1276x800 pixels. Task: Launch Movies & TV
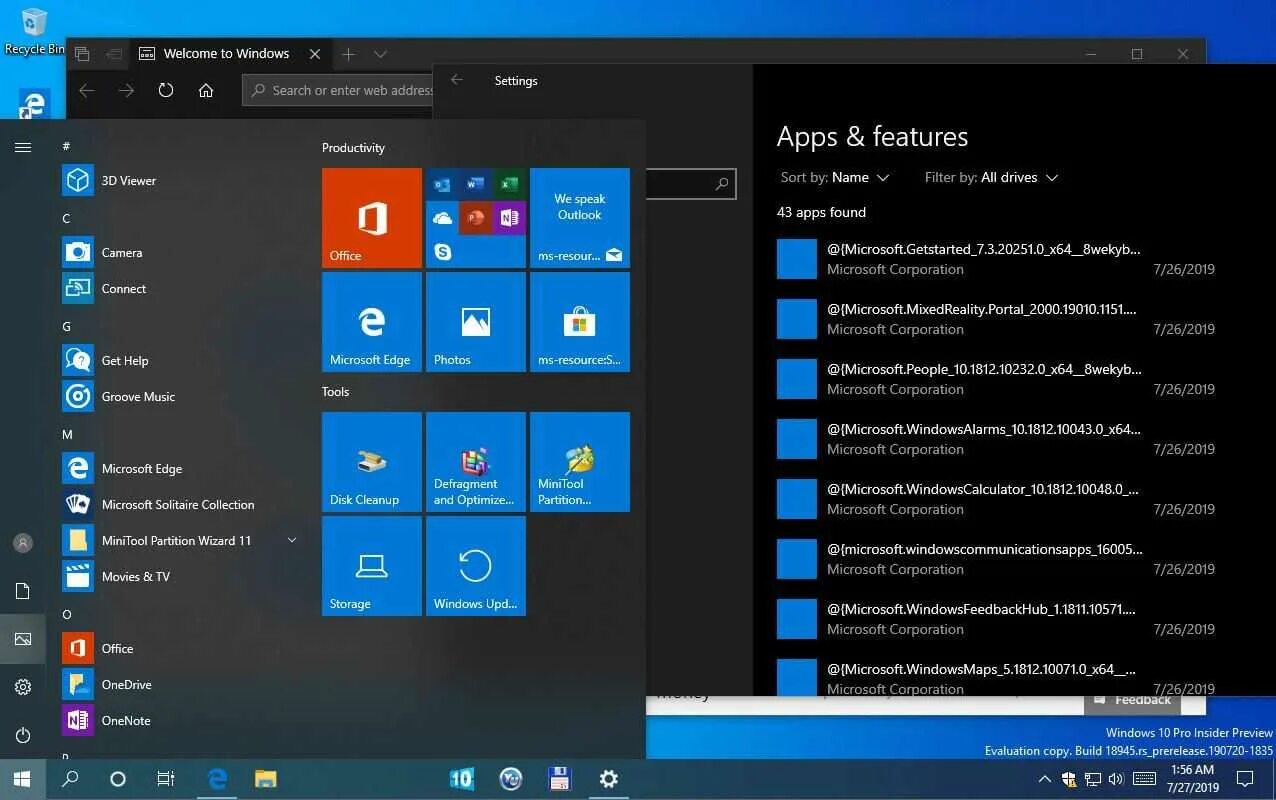click(180, 577)
